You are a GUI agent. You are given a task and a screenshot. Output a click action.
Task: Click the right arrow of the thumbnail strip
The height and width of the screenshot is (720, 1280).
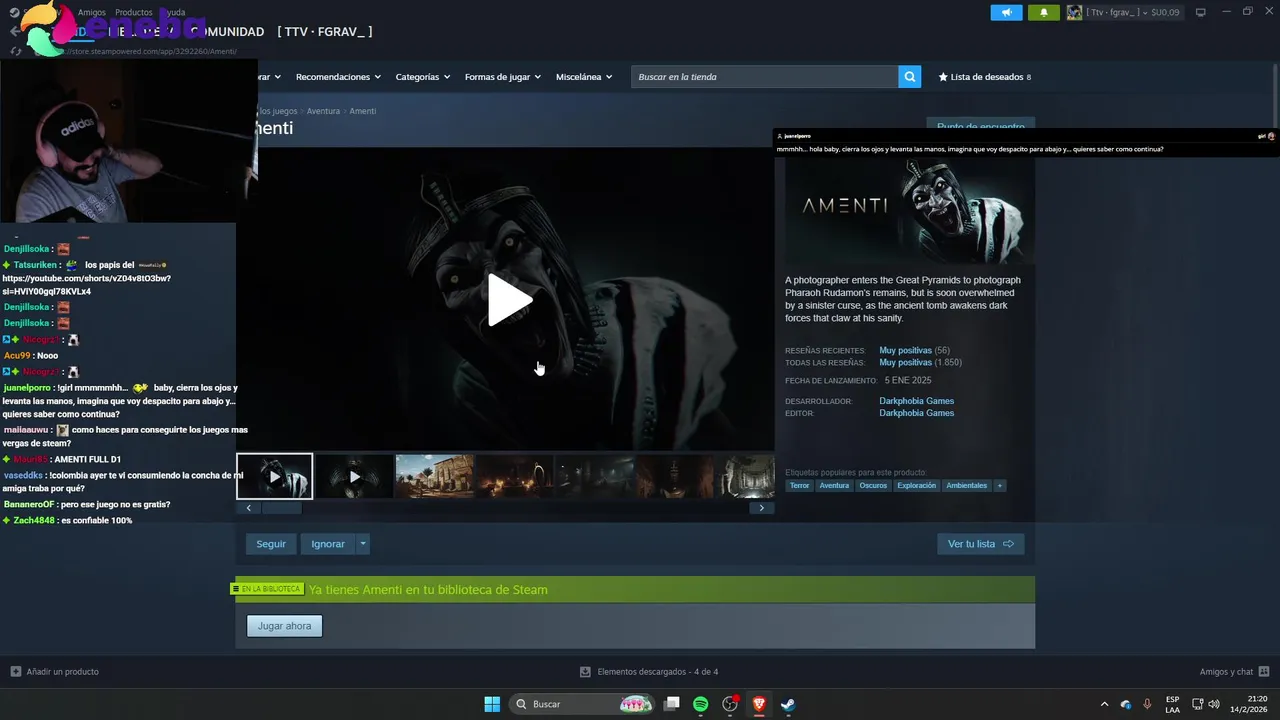click(761, 508)
